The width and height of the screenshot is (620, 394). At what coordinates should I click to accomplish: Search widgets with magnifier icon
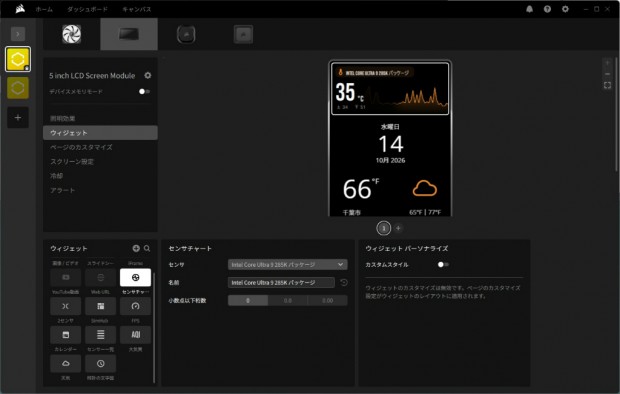[147, 248]
